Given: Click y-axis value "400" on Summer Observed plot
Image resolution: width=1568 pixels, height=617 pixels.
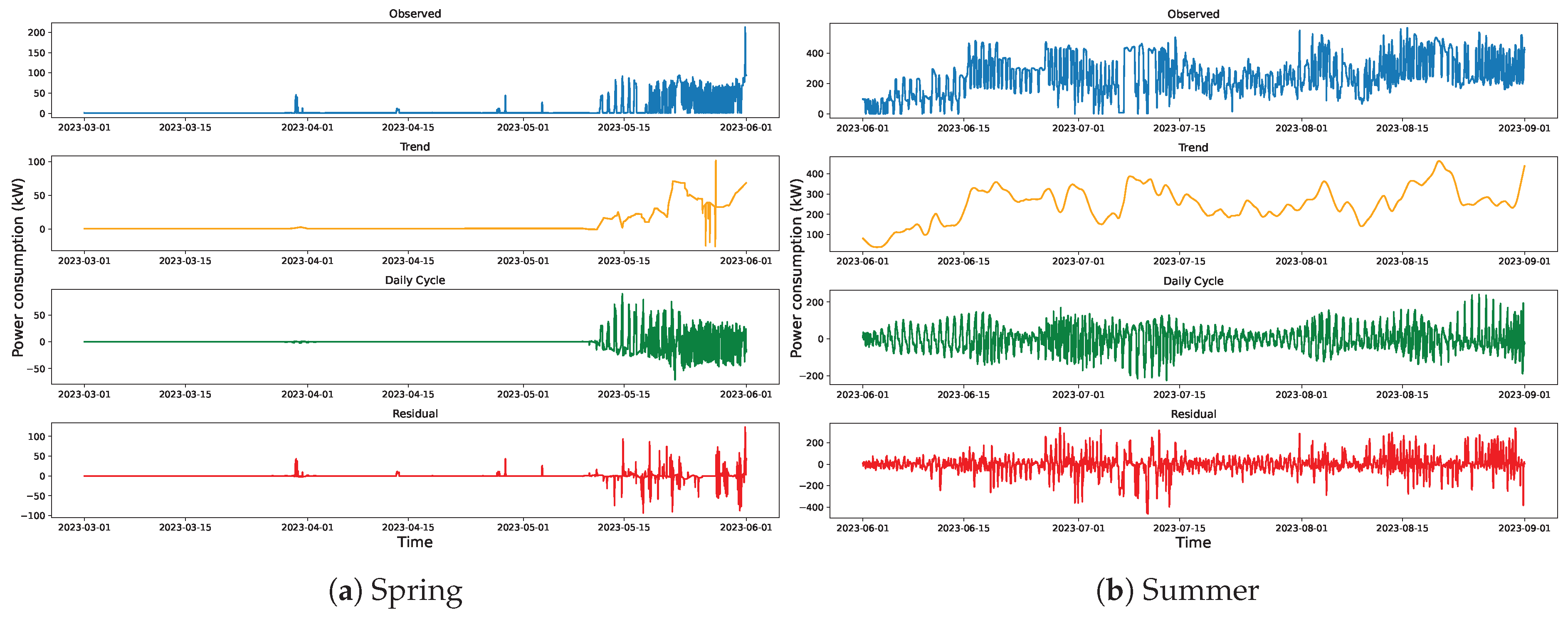Looking at the screenshot, I should click(815, 53).
